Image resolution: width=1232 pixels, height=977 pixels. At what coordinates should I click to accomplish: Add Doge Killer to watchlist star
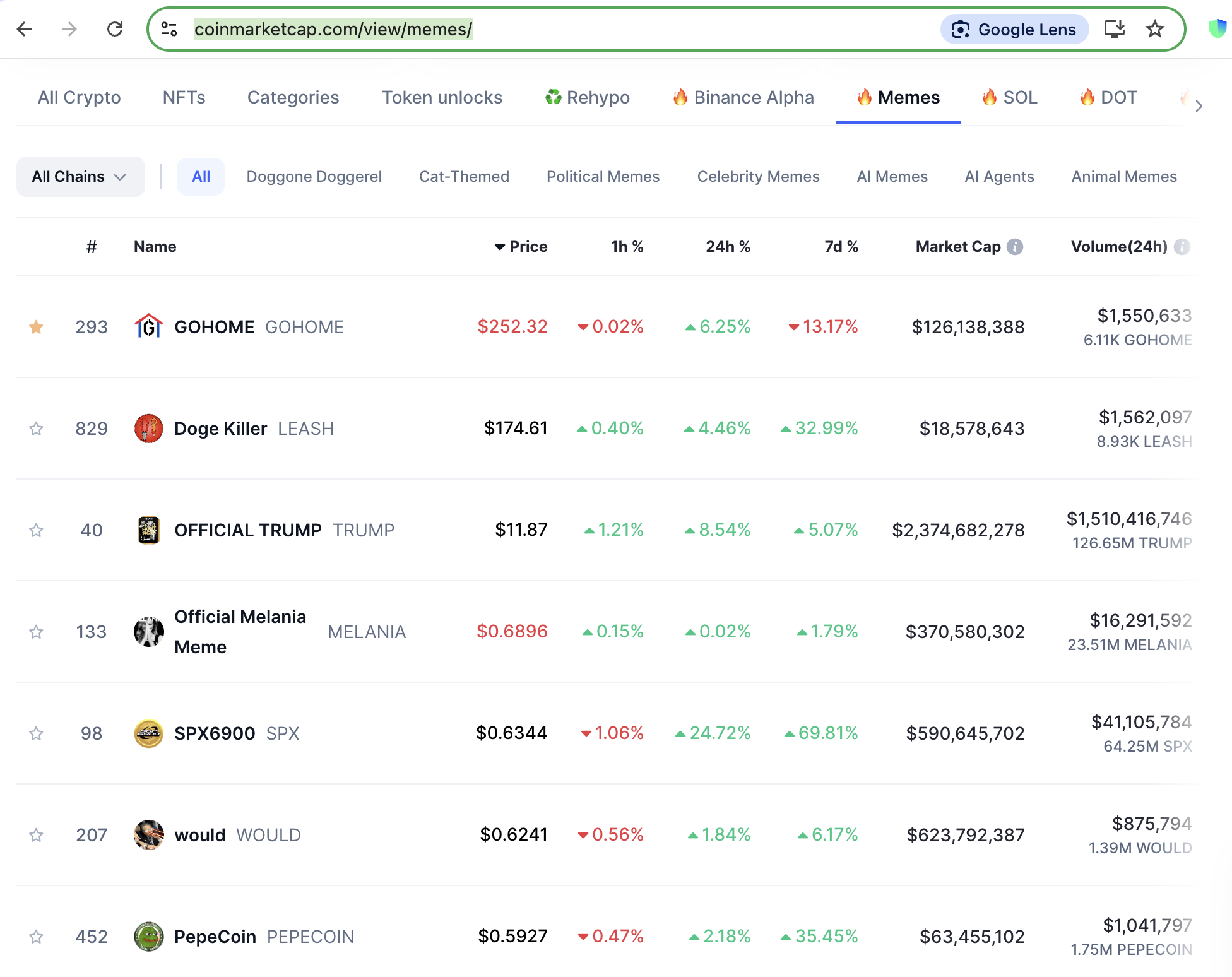click(x=36, y=429)
